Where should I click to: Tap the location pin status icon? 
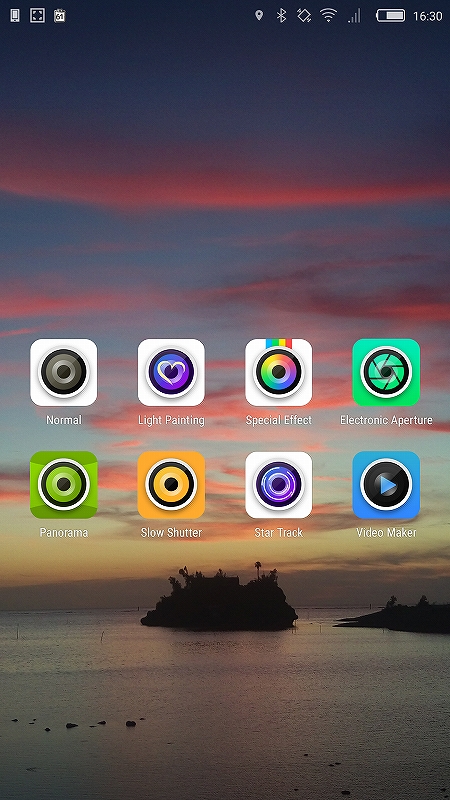point(259,16)
